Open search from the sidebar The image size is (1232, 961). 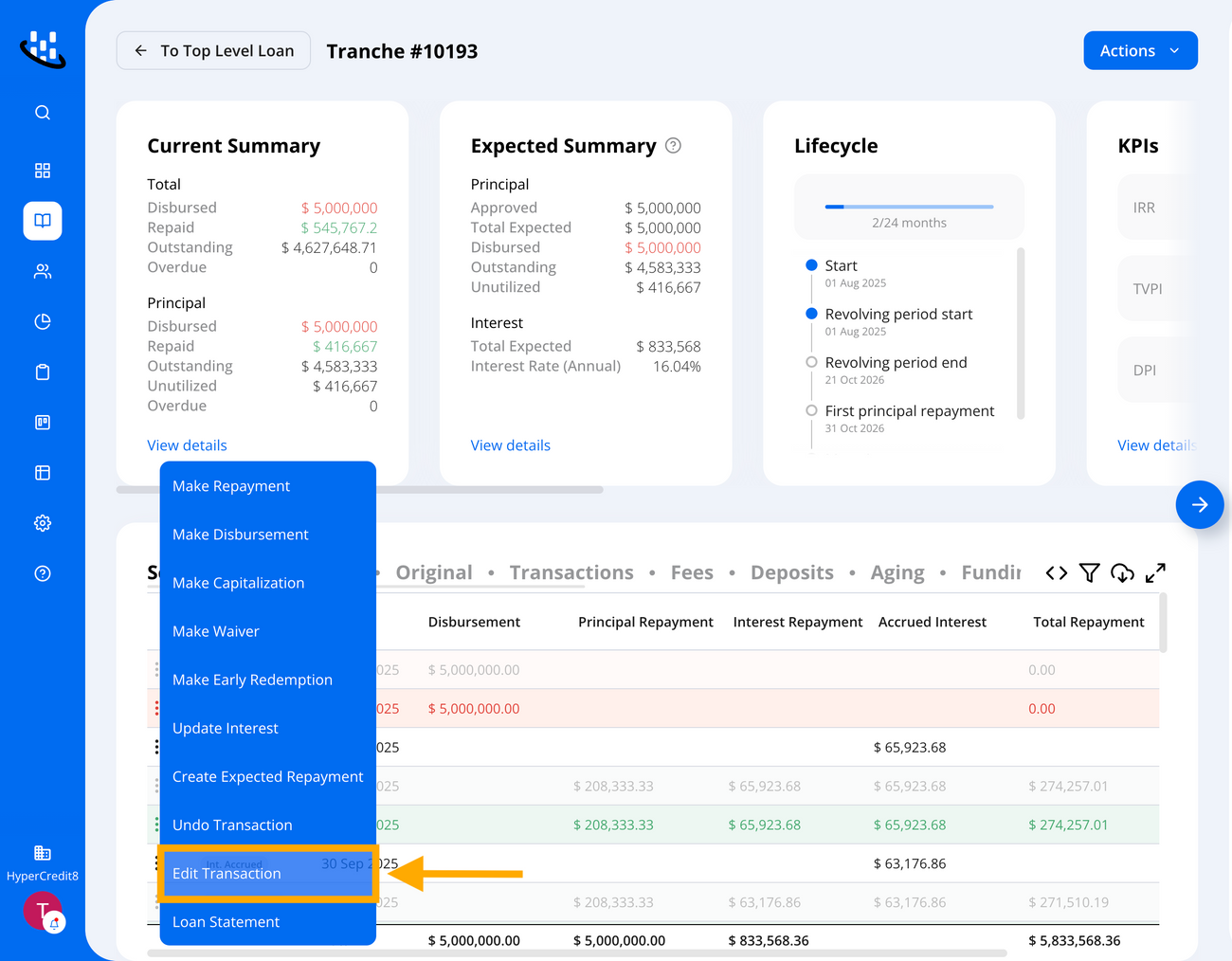[42, 112]
